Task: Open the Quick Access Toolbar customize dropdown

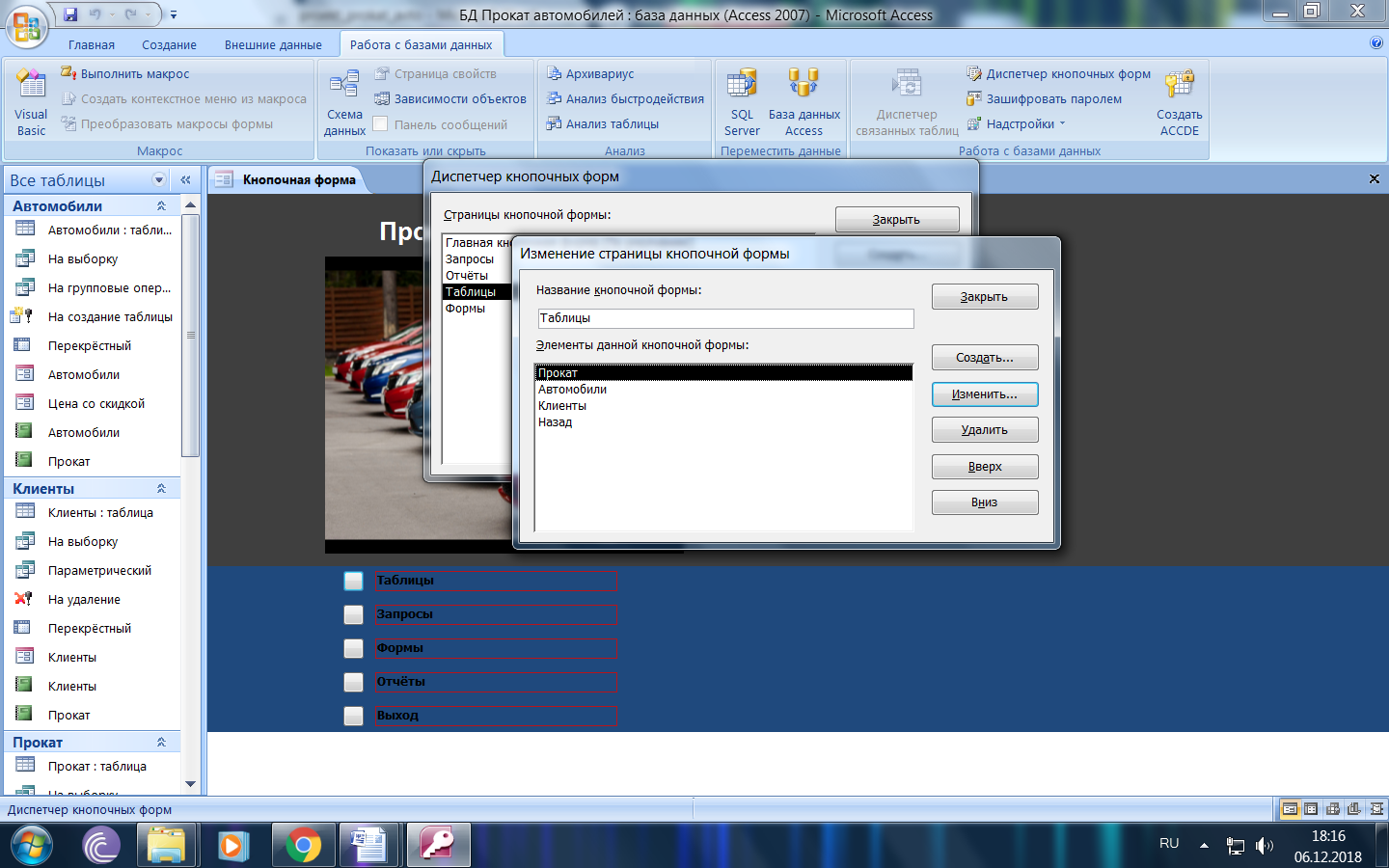Action: [174, 14]
